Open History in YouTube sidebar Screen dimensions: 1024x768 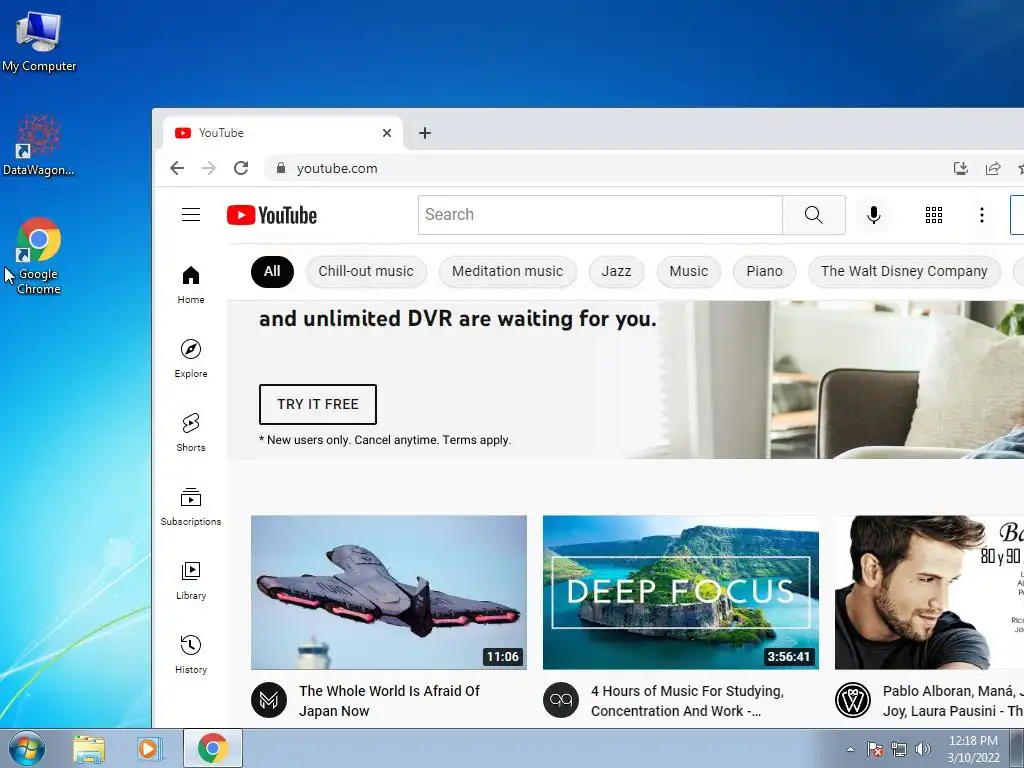tap(191, 654)
